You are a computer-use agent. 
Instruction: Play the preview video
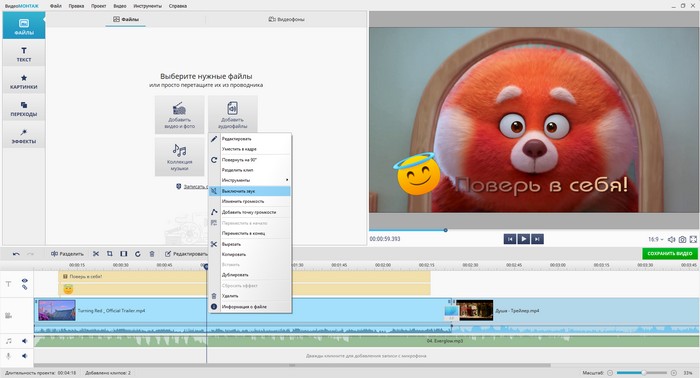(x=524, y=239)
